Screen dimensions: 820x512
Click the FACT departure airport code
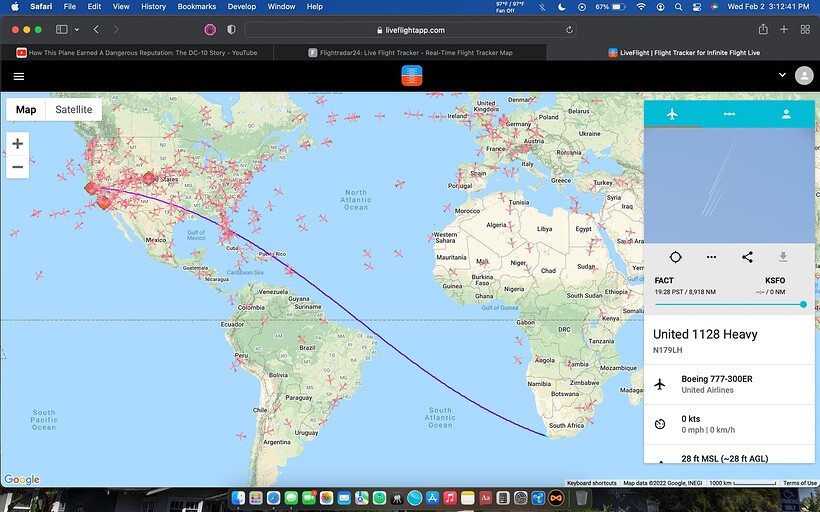click(x=664, y=280)
